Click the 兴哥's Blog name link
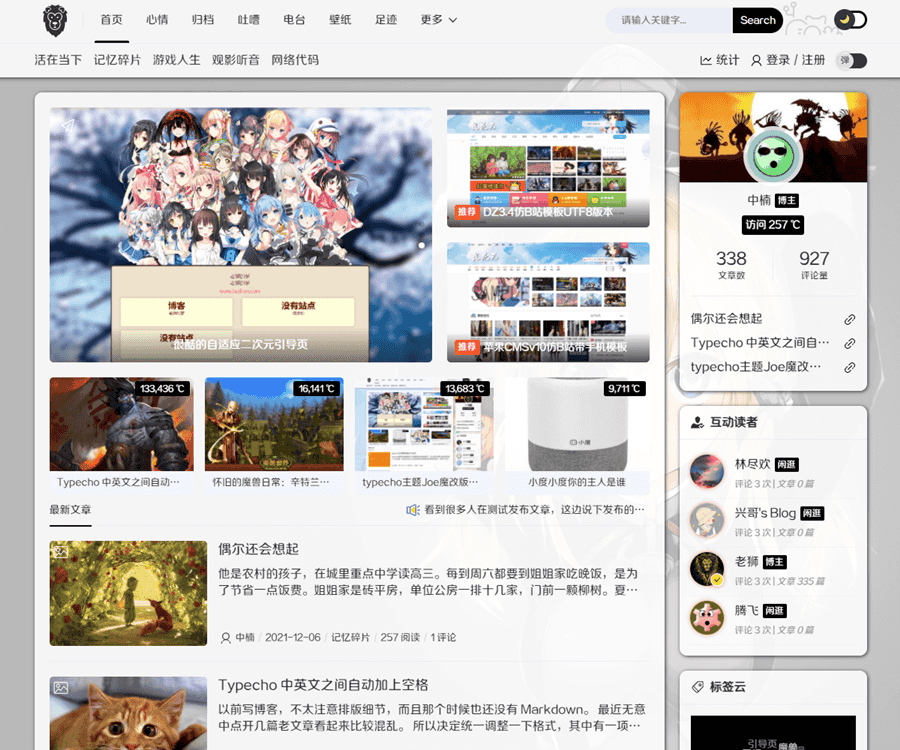Image resolution: width=900 pixels, height=750 pixels. (x=765, y=513)
